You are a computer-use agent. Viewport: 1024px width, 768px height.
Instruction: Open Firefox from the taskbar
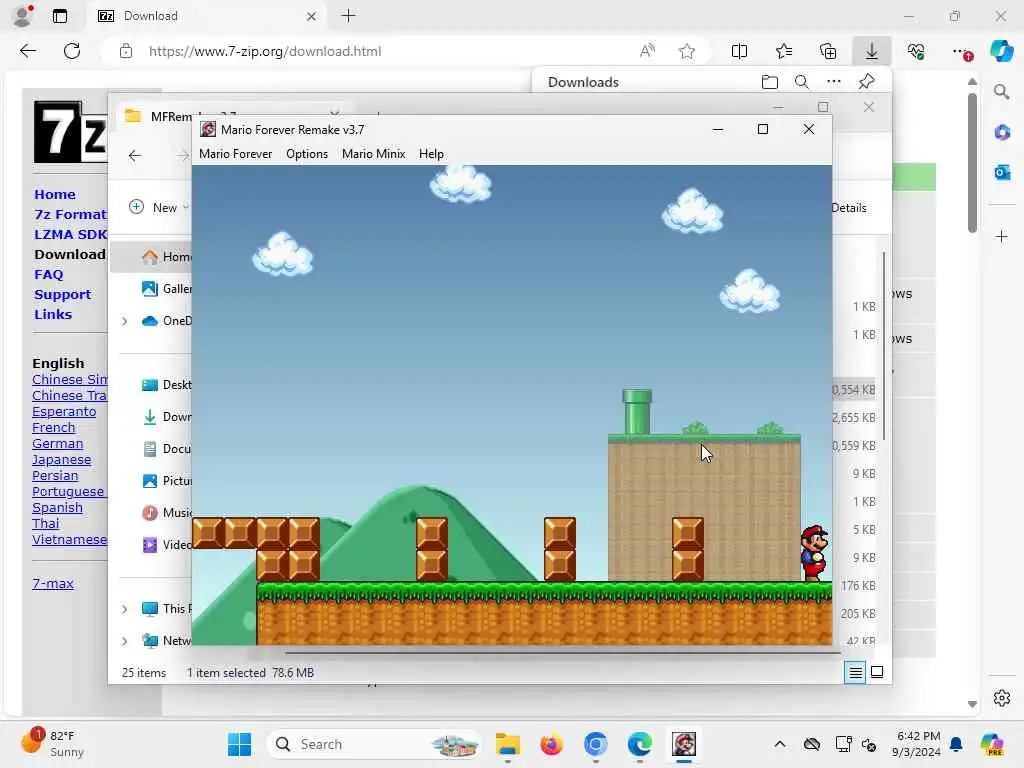coord(551,744)
